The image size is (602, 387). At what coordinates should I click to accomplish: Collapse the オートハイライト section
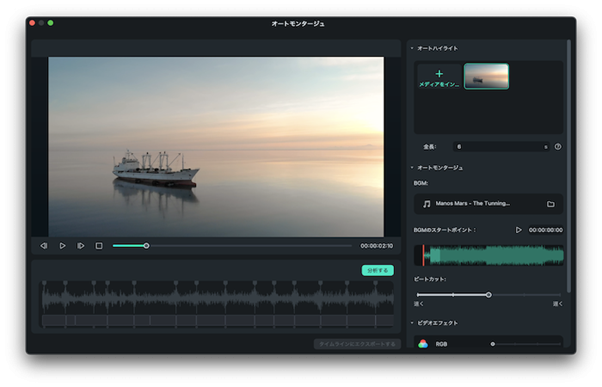pos(412,48)
